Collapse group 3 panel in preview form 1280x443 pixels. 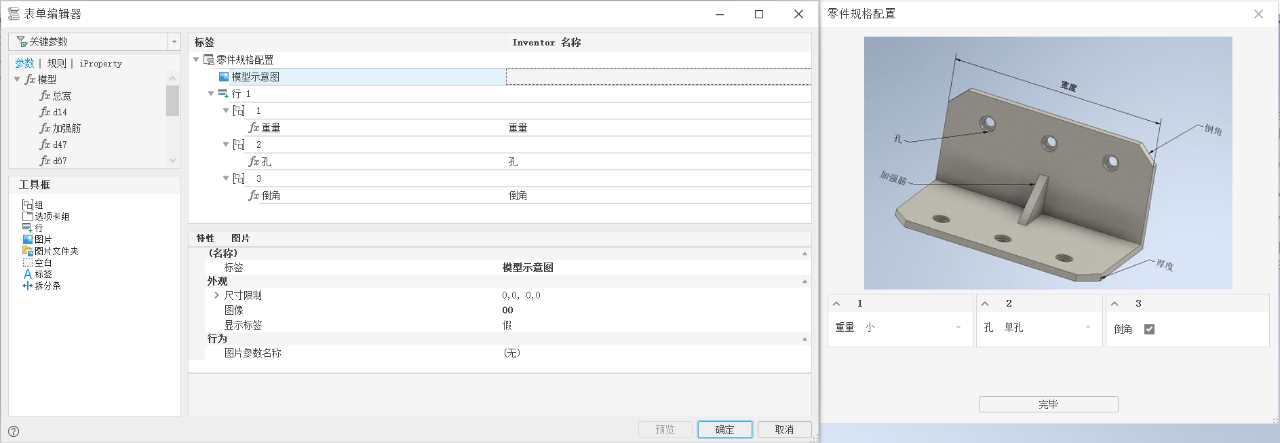pyautogui.click(x=1115, y=303)
